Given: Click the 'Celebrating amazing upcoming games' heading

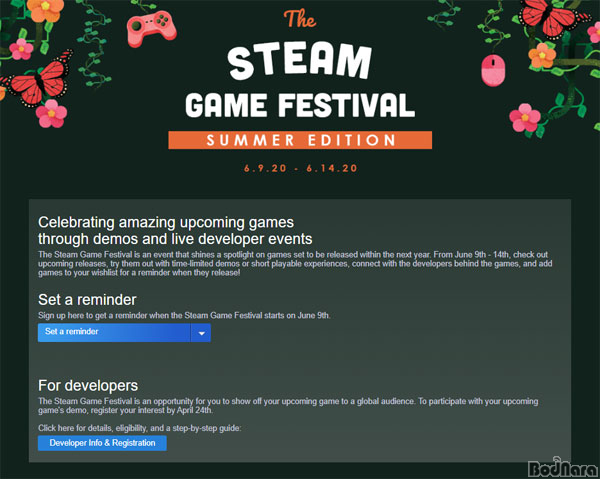Looking at the screenshot, I should click(x=166, y=222).
